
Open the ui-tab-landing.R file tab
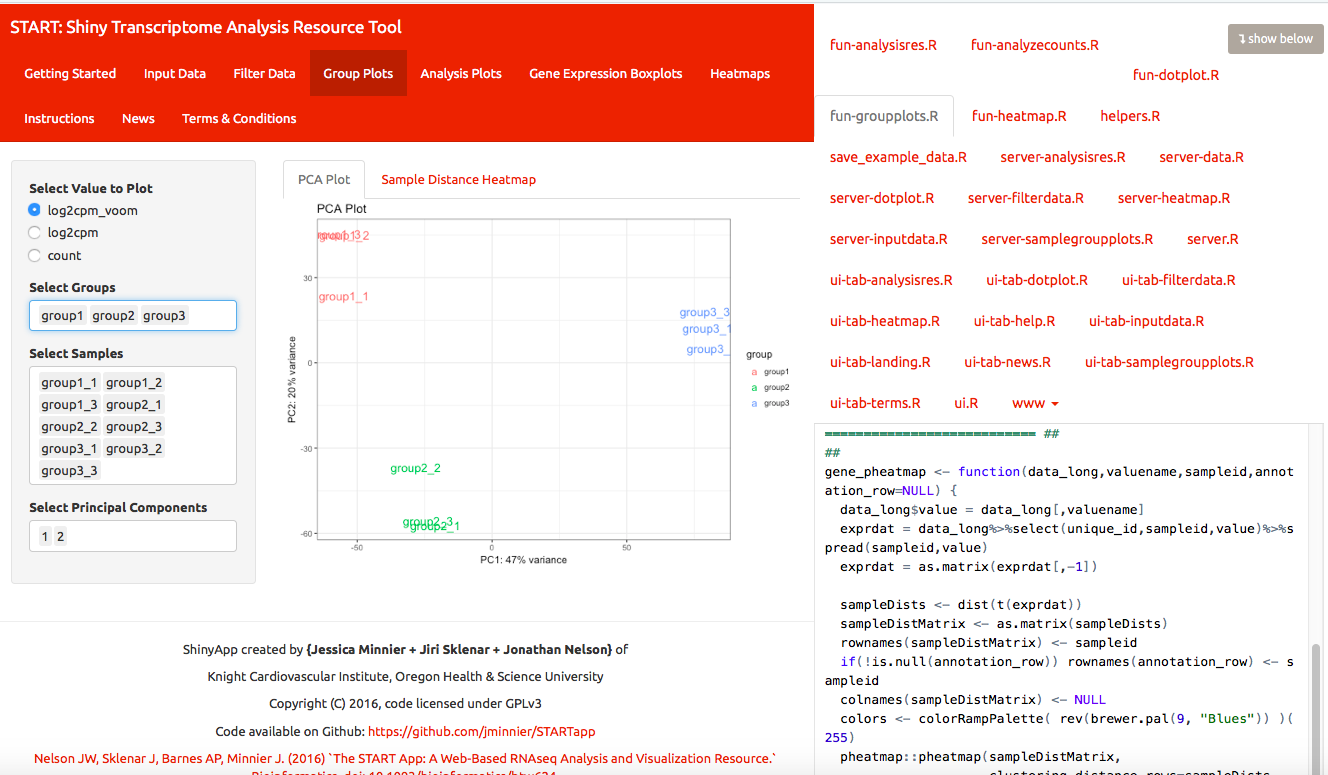[880, 362]
